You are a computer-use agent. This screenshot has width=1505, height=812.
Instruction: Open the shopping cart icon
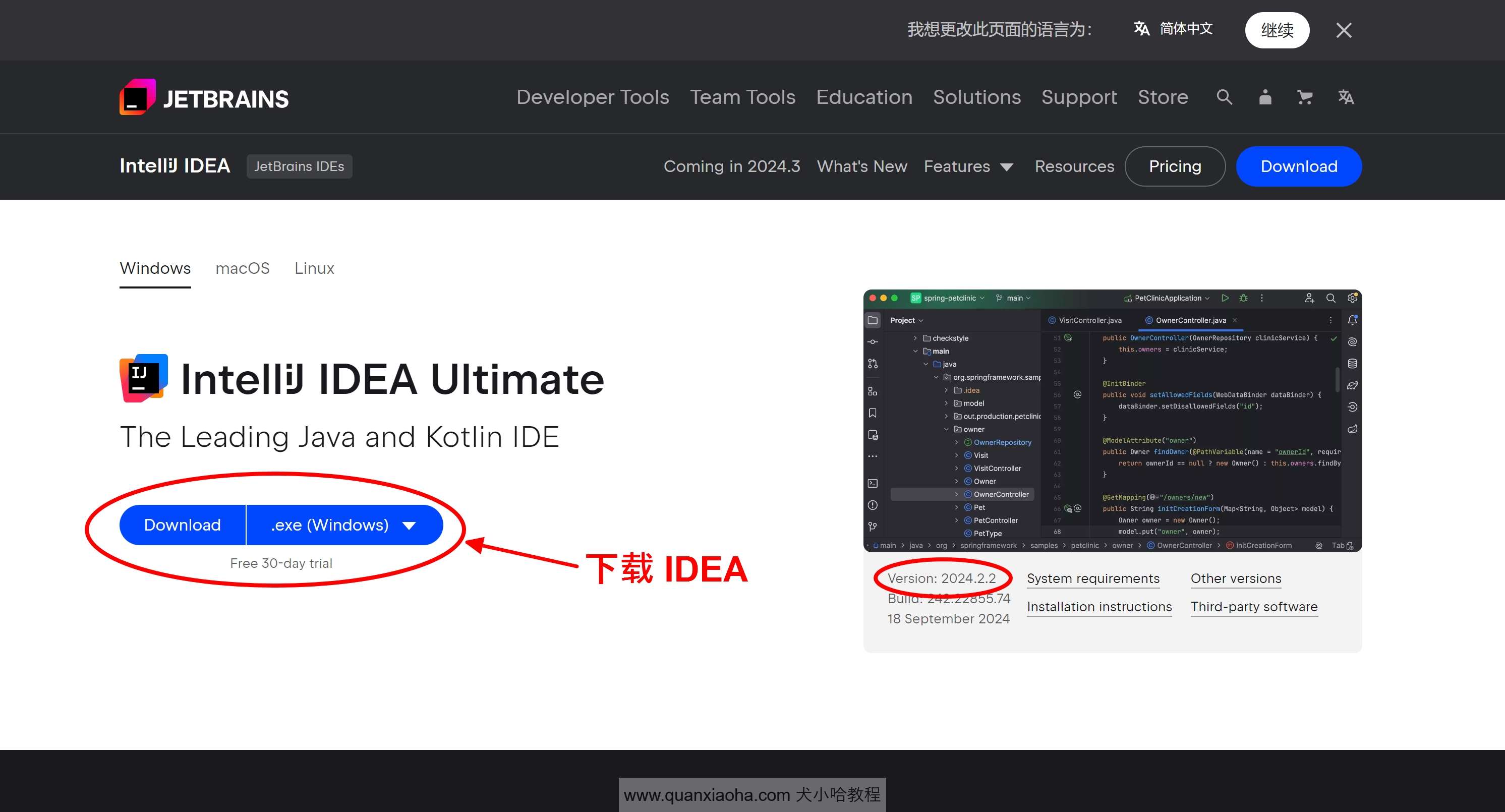pos(1305,97)
